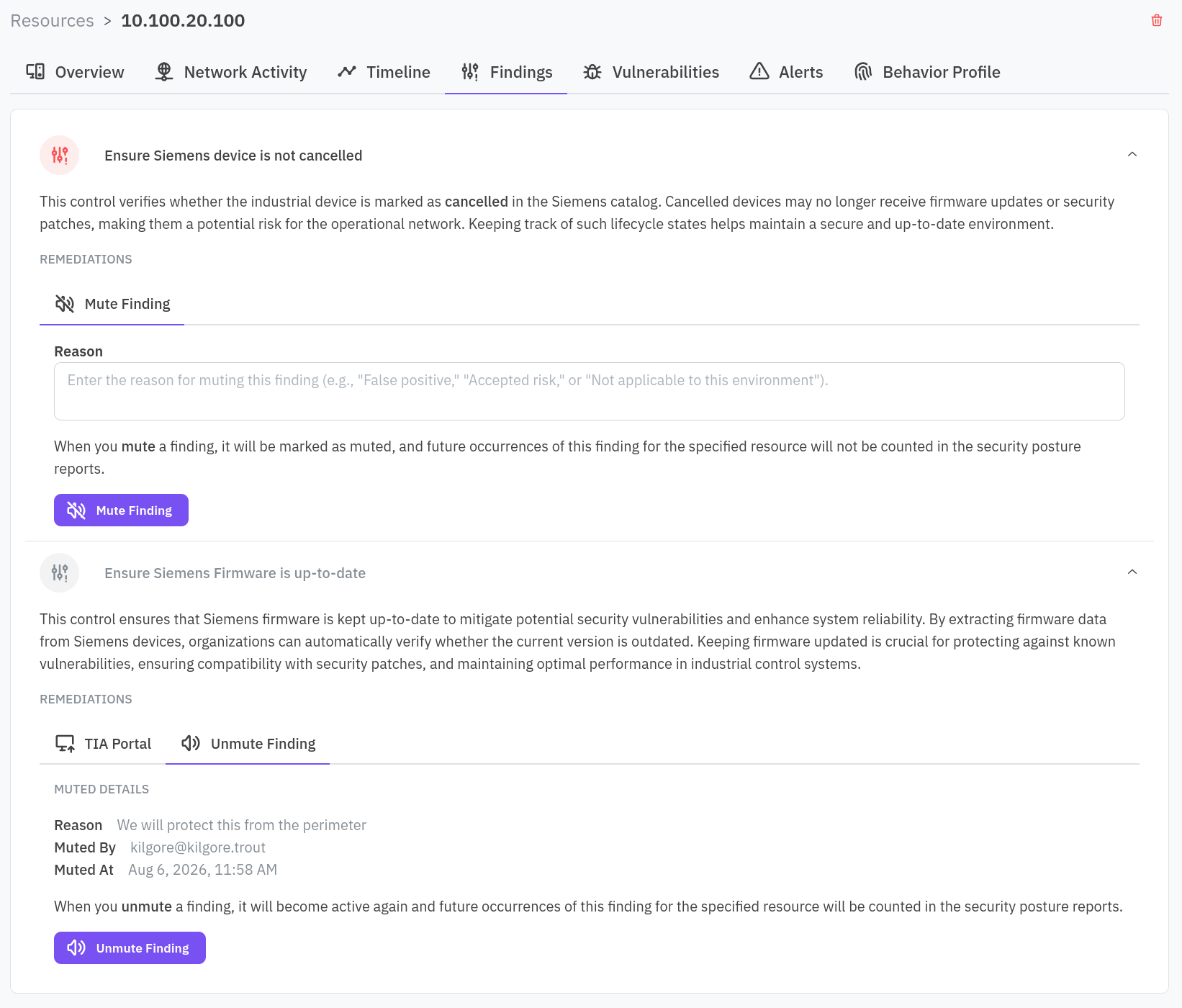Go to the Timeline tab

[x=384, y=72]
